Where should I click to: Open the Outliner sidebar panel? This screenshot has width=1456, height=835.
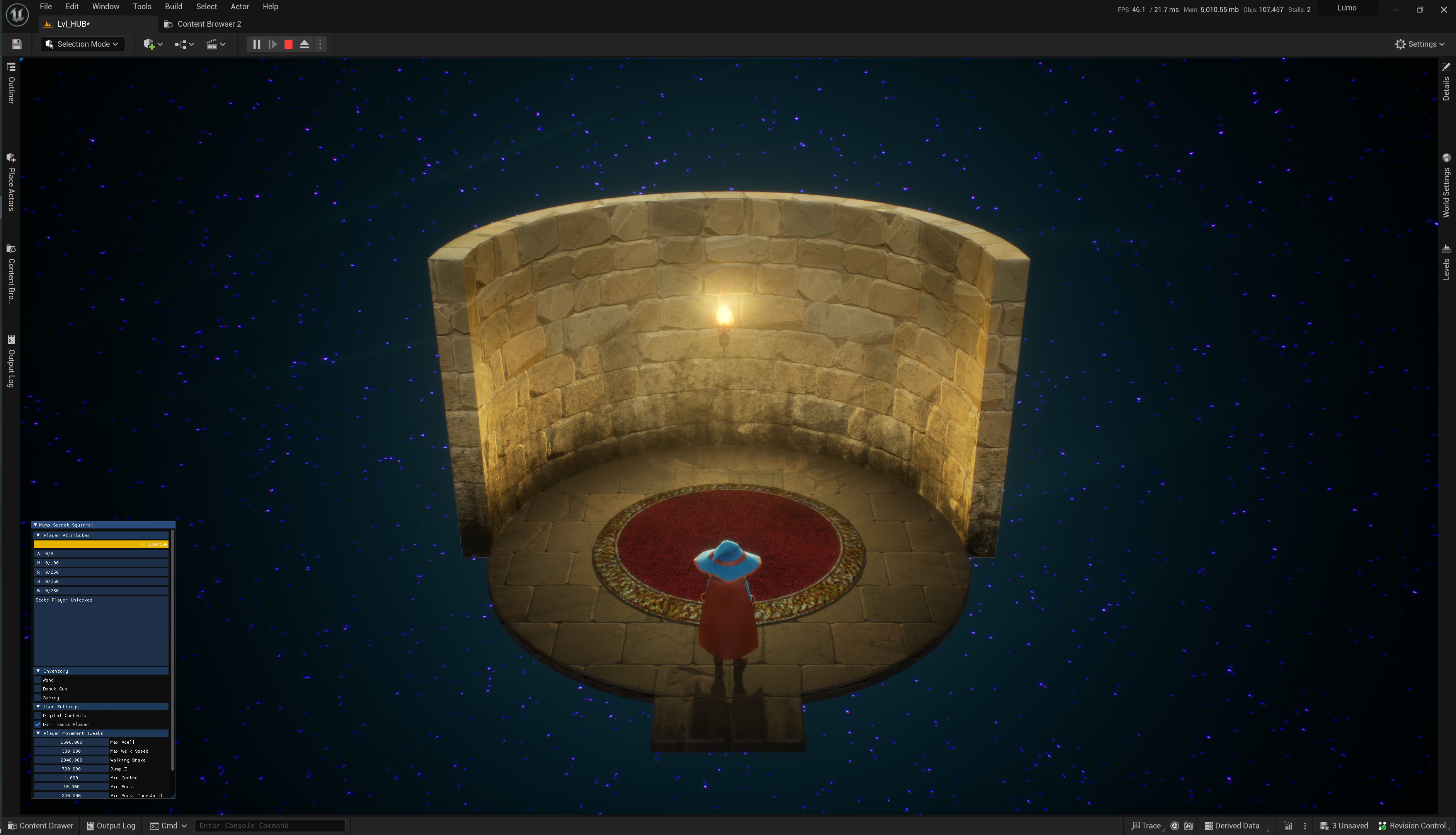coord(11,84)
